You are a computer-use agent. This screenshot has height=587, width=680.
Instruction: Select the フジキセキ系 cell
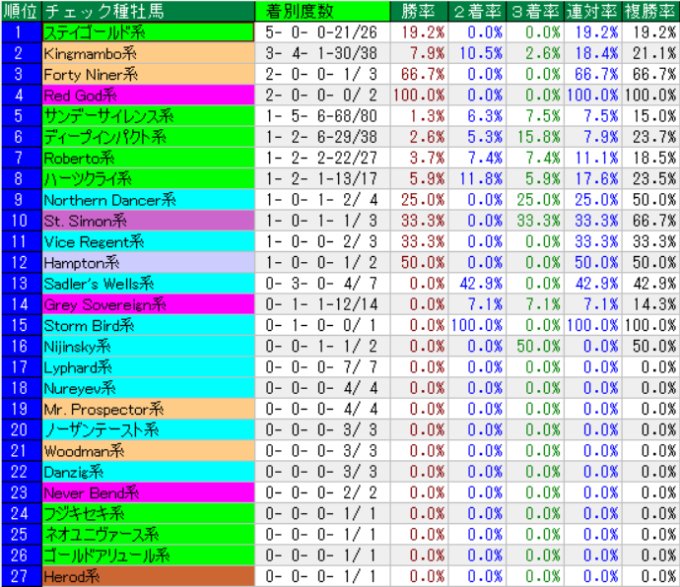[x=148, y=514]
